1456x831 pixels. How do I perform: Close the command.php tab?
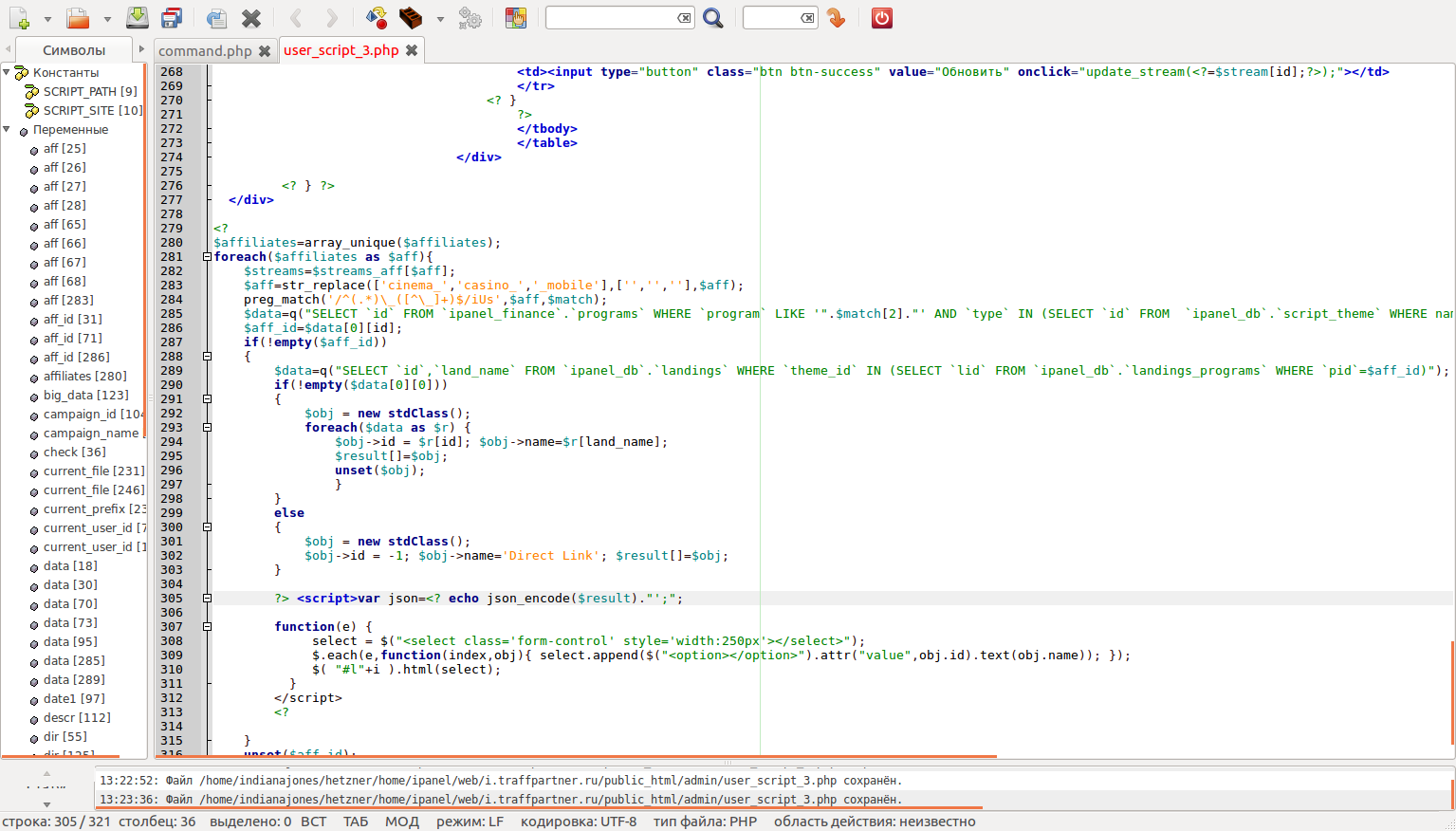(265, 51)
